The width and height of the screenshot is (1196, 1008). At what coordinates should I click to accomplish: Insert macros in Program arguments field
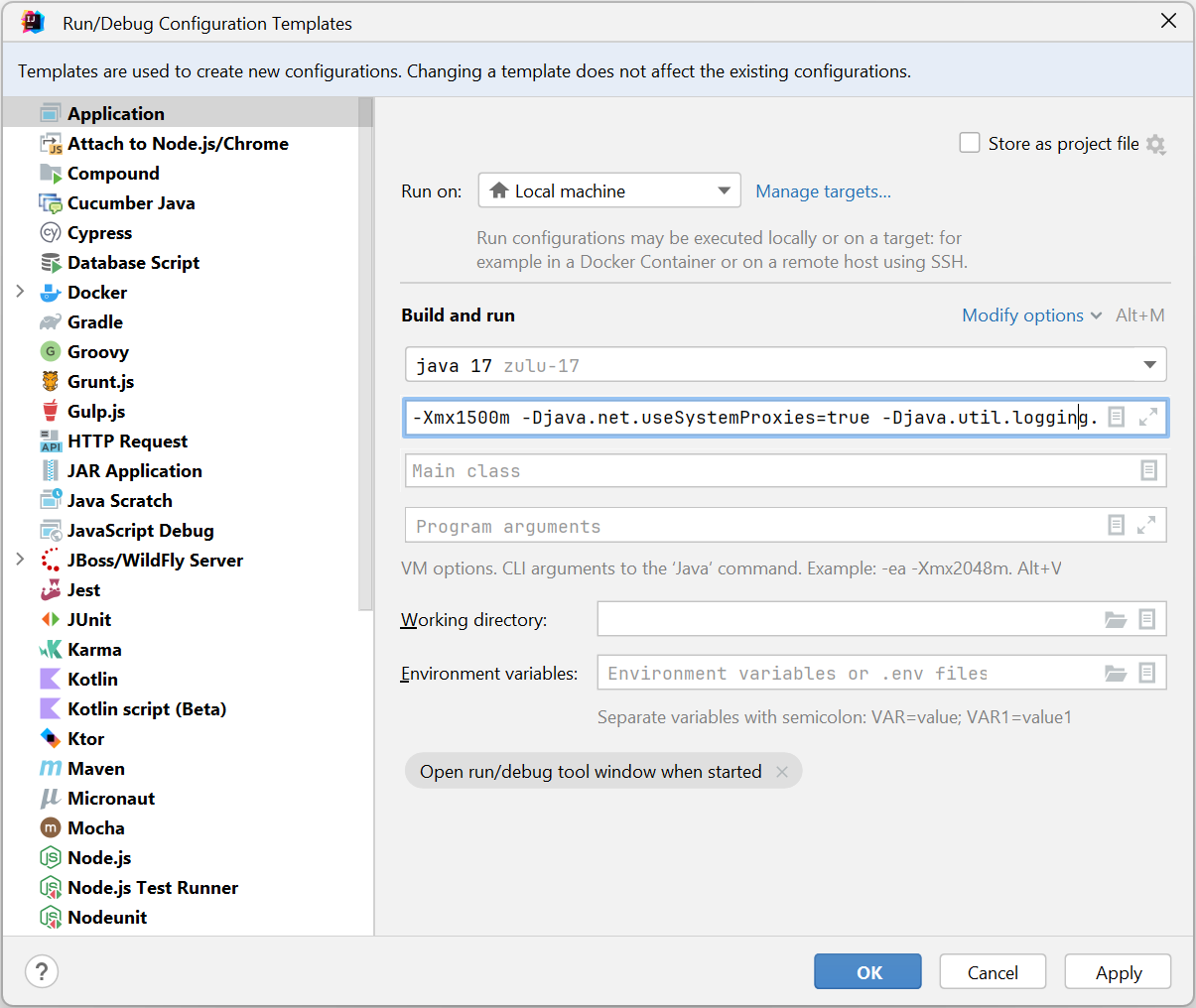[x=1117, y=525]
